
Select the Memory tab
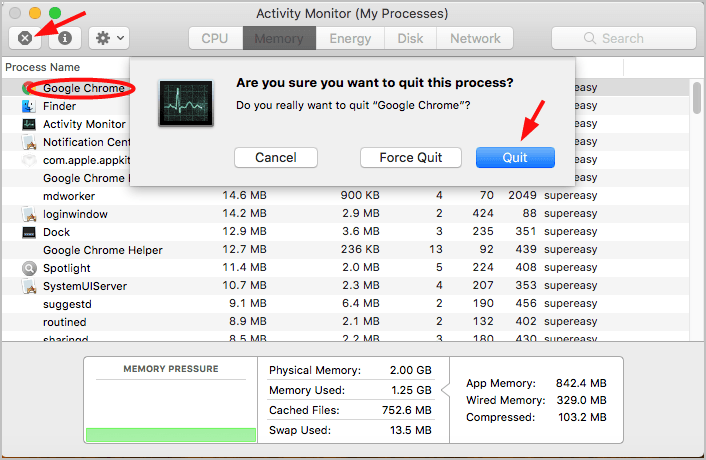pyautogui.click(x=279, y=38)
